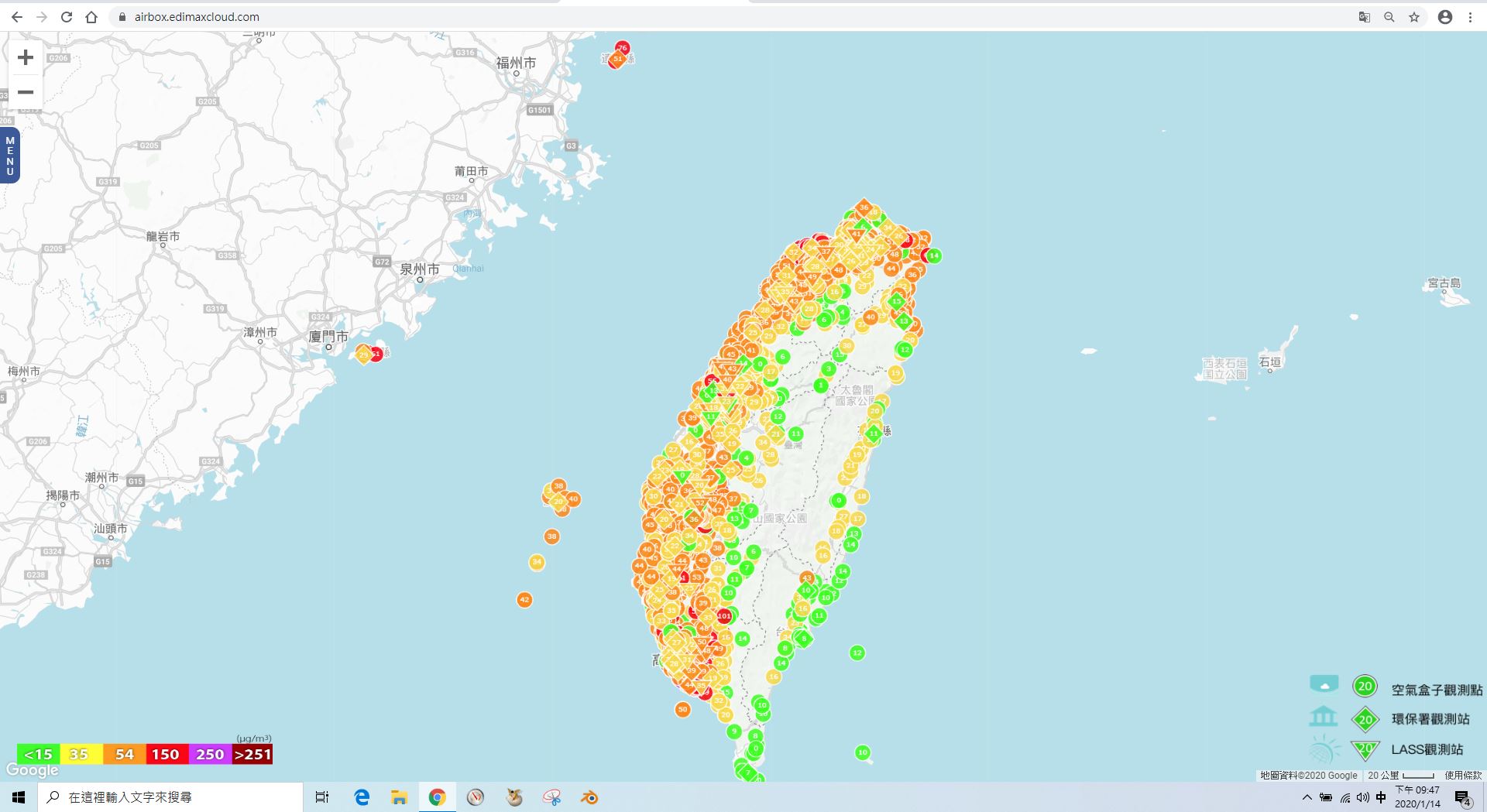Select yellow marker 18 on east coast
1487x812 pixels.
861,496
